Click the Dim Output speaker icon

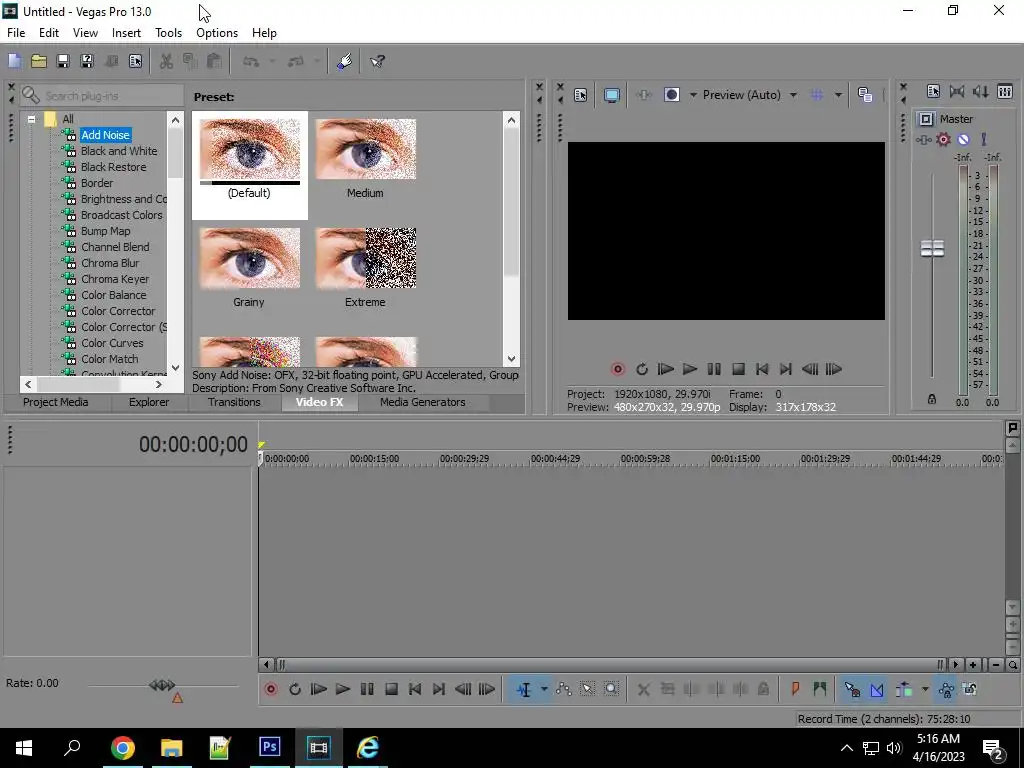click(980, 91)
